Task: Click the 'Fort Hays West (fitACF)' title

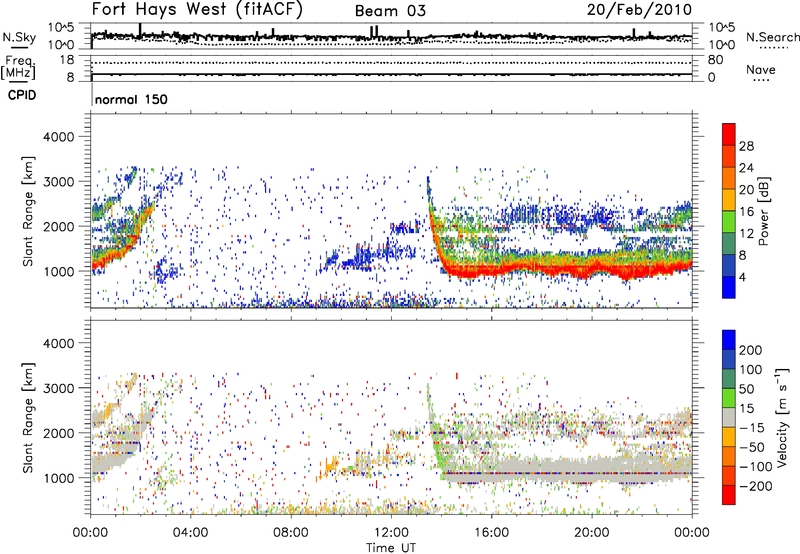Action: tap(196, 10)
